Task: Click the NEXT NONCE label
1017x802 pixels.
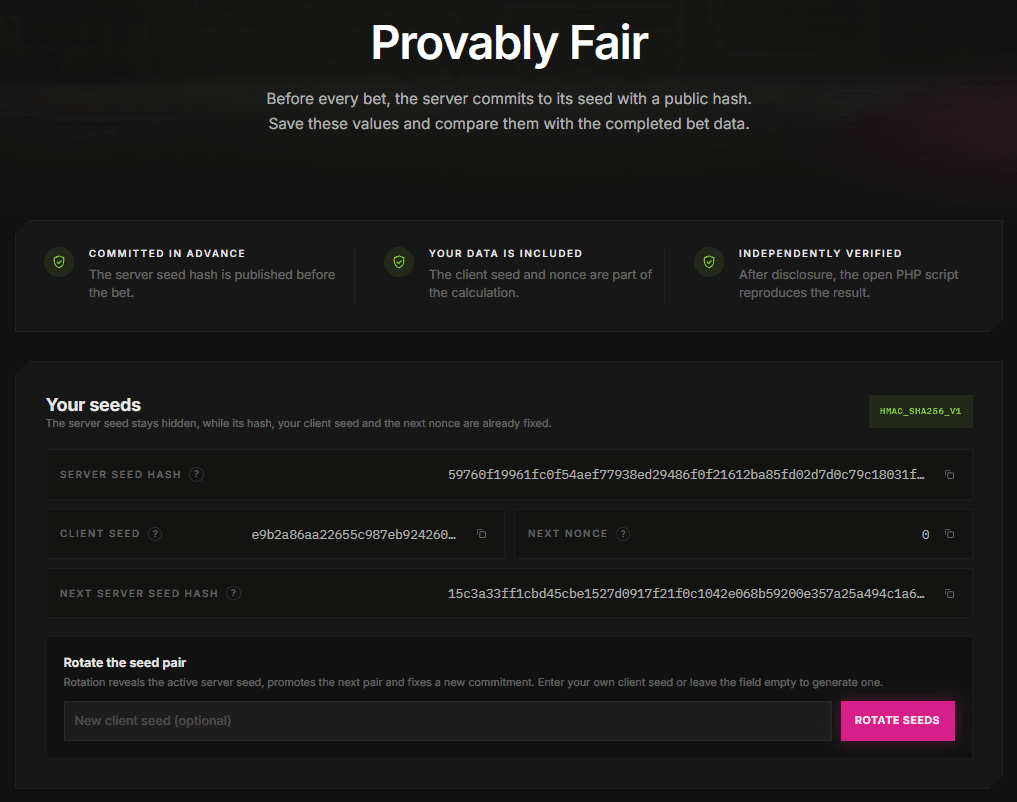Action: pyautogui.click(x=568, y=534)
